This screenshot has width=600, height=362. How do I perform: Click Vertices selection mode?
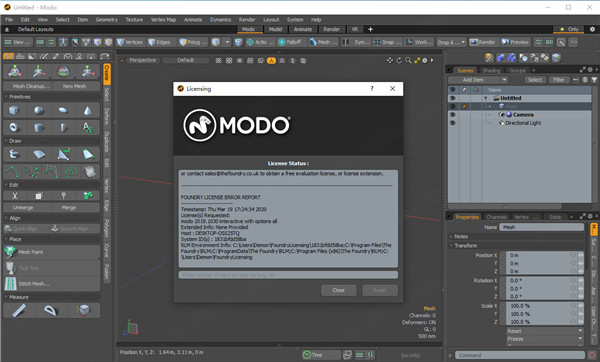click(x=130, y=42)
